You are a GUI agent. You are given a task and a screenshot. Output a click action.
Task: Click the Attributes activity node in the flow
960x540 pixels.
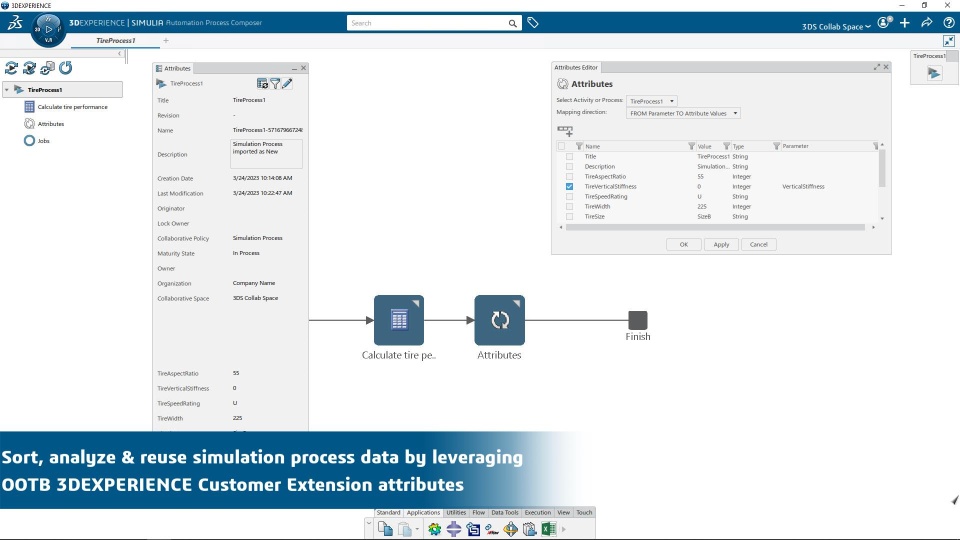(x=500, y=320)
